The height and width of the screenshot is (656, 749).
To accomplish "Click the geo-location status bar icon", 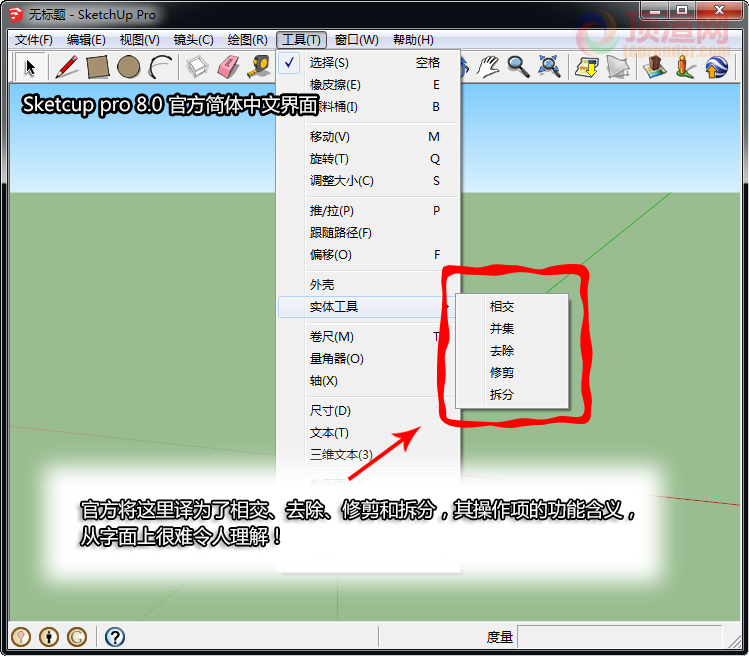I will [x=21, y=637].
